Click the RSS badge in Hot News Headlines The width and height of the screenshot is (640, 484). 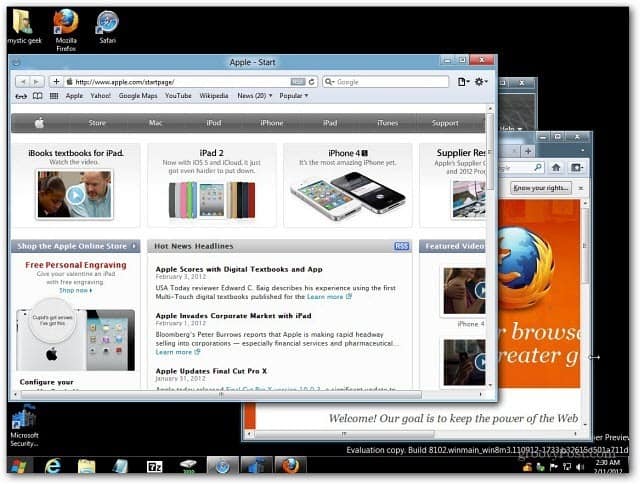click(x=401, y=246)
